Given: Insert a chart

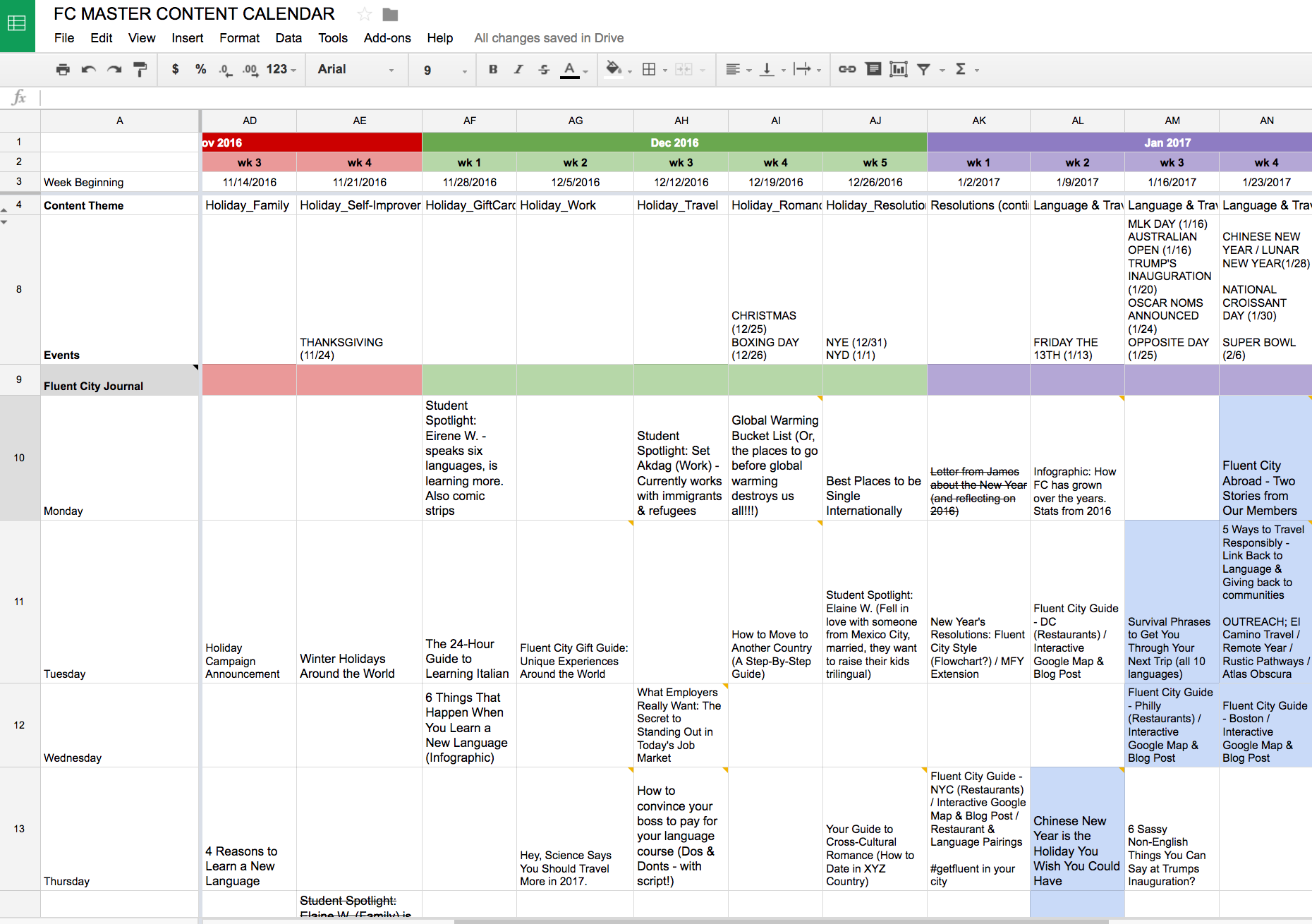Looking at the screenshot, I should pos(899,69).
